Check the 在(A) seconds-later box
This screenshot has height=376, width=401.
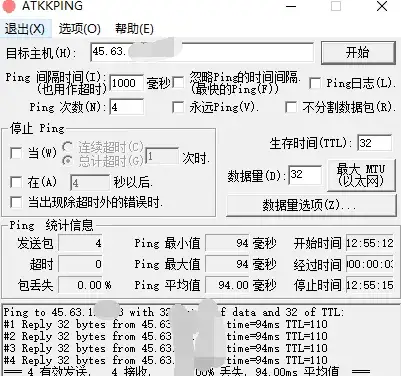click(16, 182)
